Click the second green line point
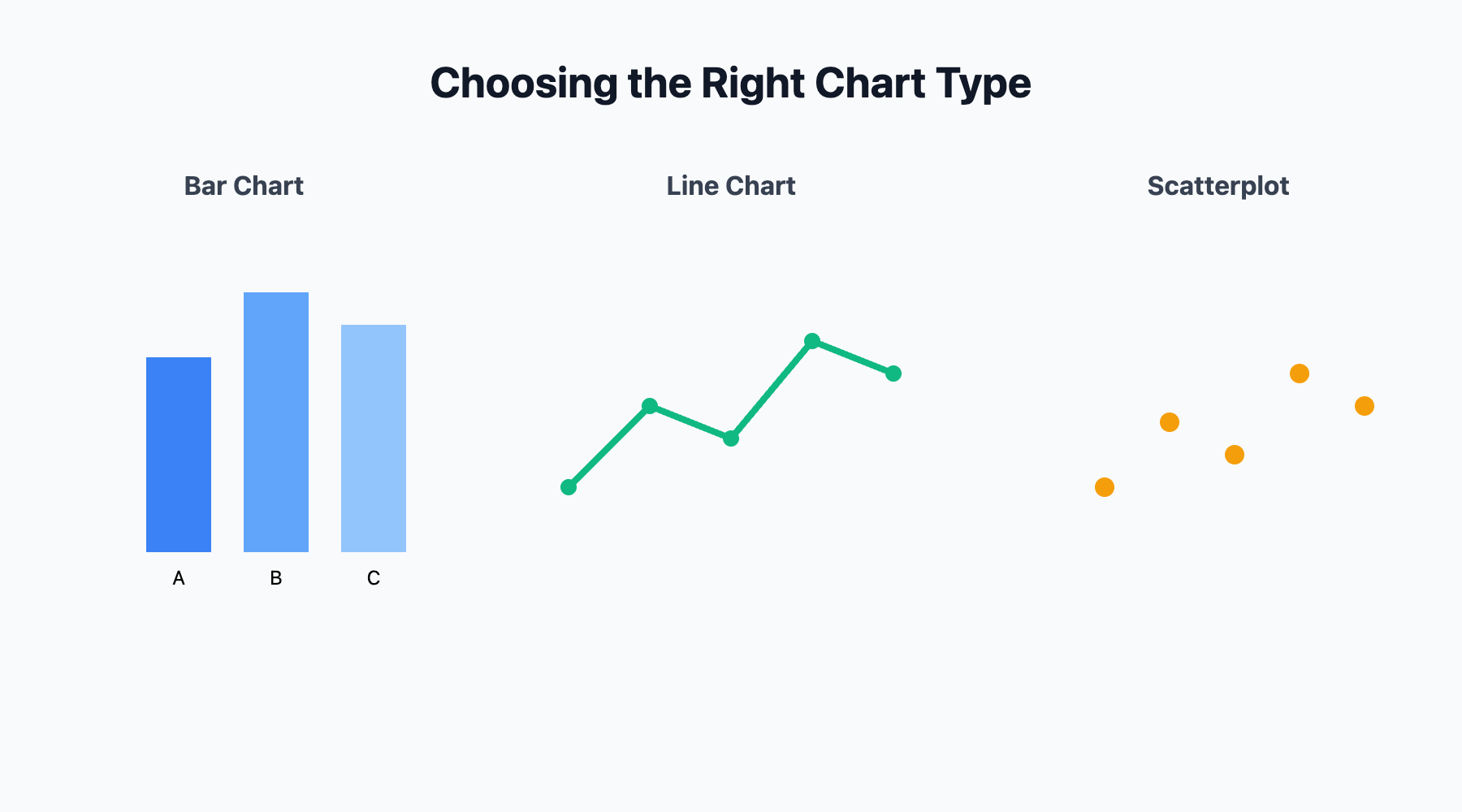The height and width of the screenshot is (812, 1462). click(x=650, y=406)
